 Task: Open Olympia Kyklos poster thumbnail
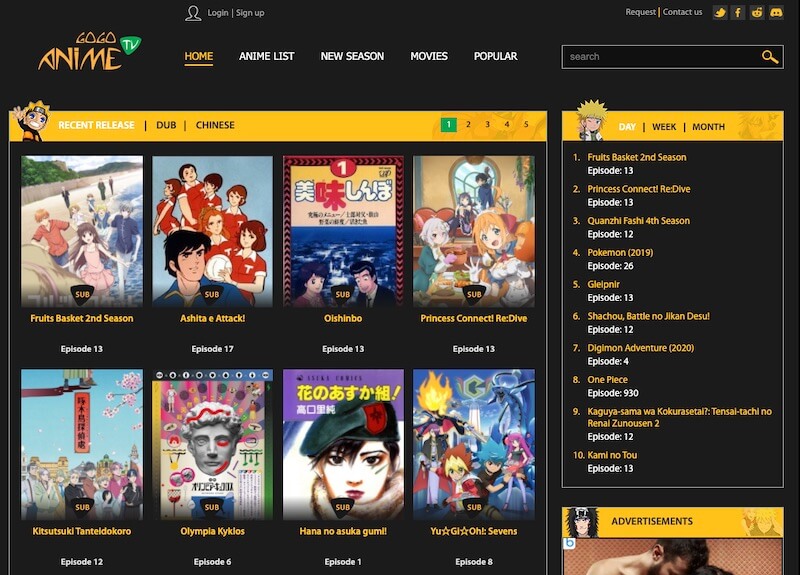tap(212, 444)
